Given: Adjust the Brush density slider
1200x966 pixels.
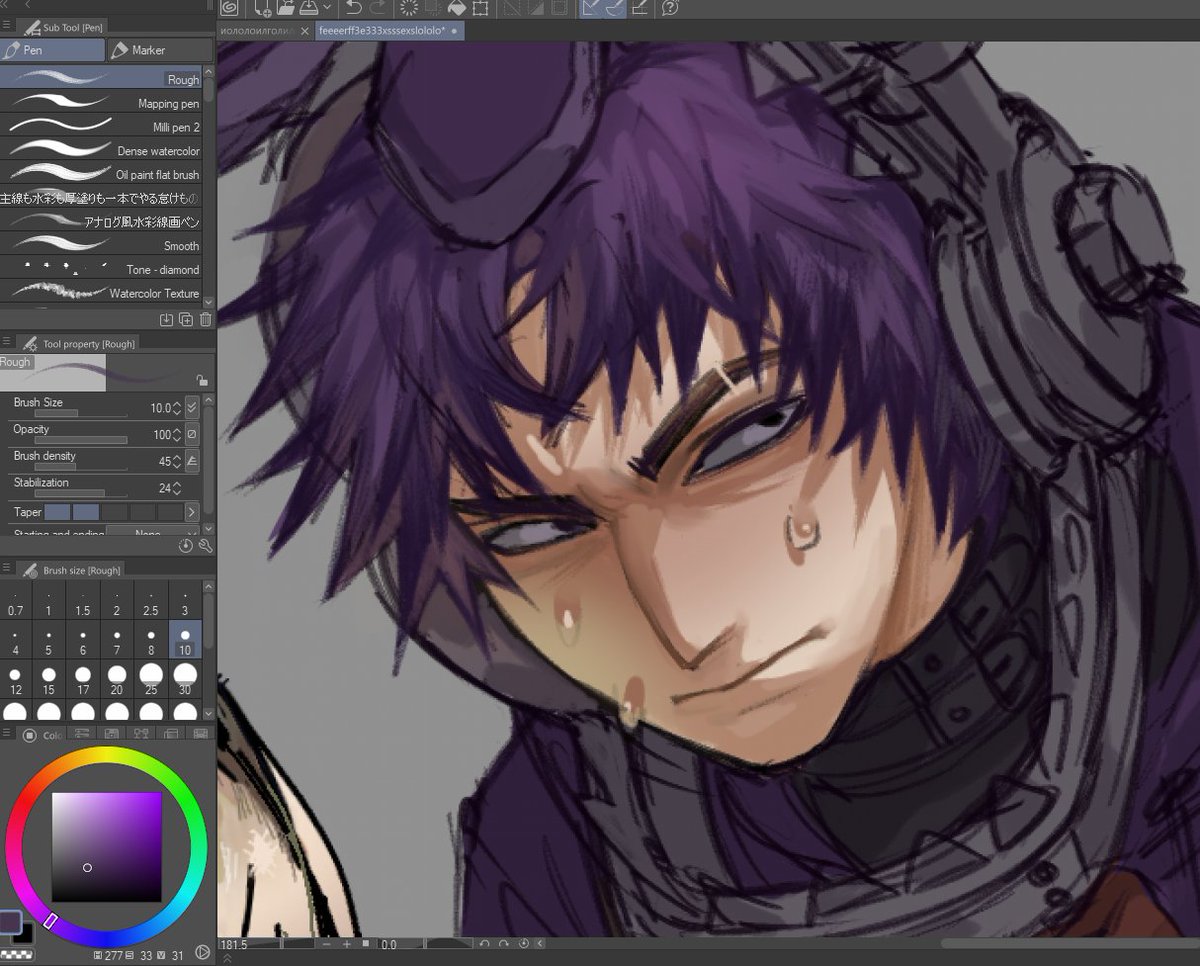Looking at the screenshot, I should coord(80,466).
